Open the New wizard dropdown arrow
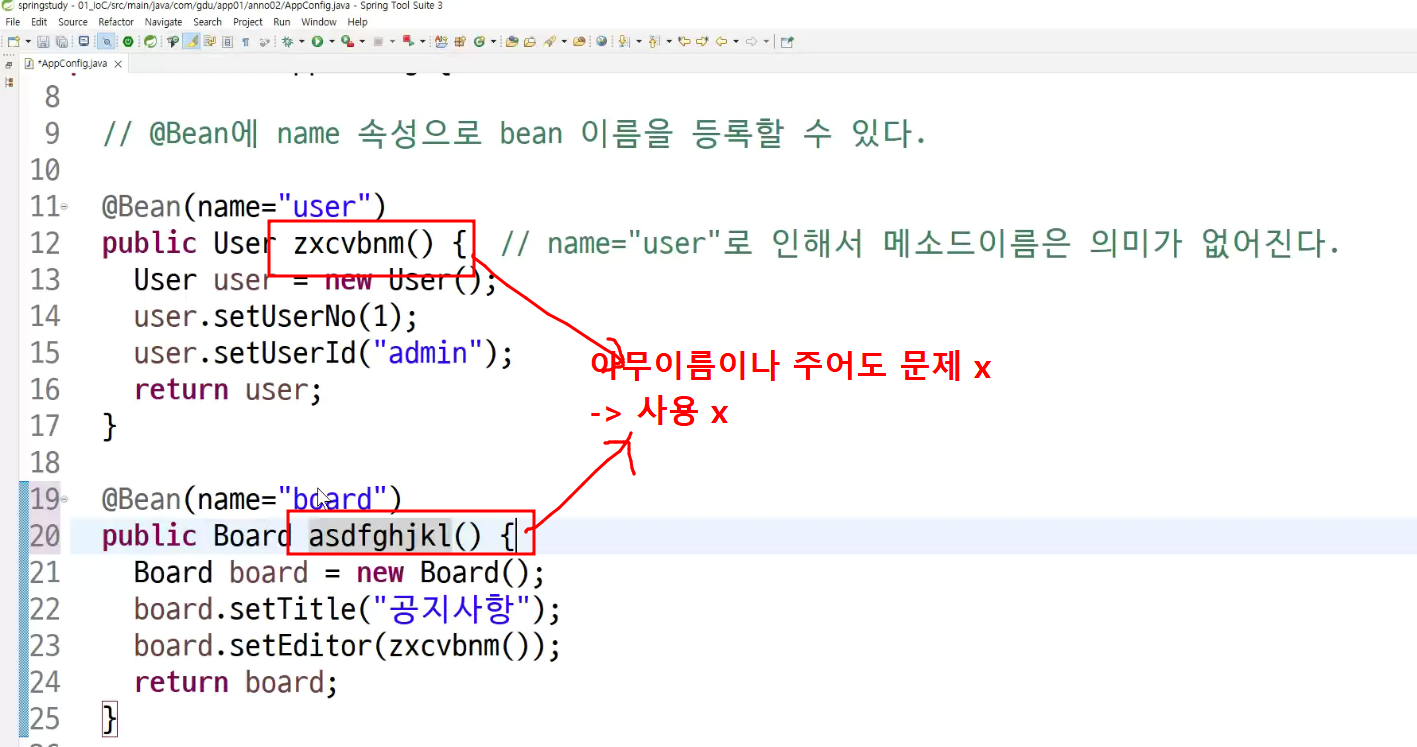This screenshot has width=1417, height=747. pos(27,41)
